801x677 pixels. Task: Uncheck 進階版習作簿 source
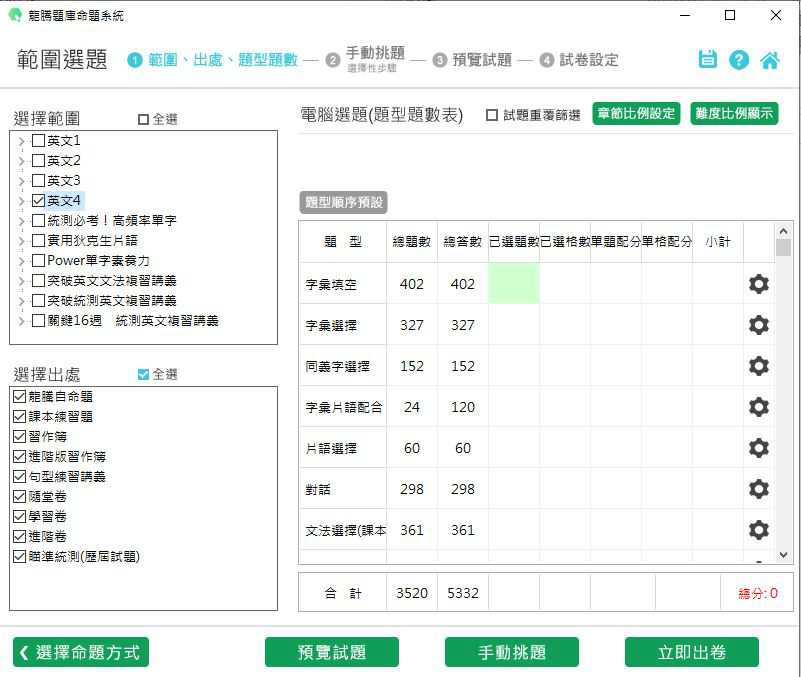19,456
